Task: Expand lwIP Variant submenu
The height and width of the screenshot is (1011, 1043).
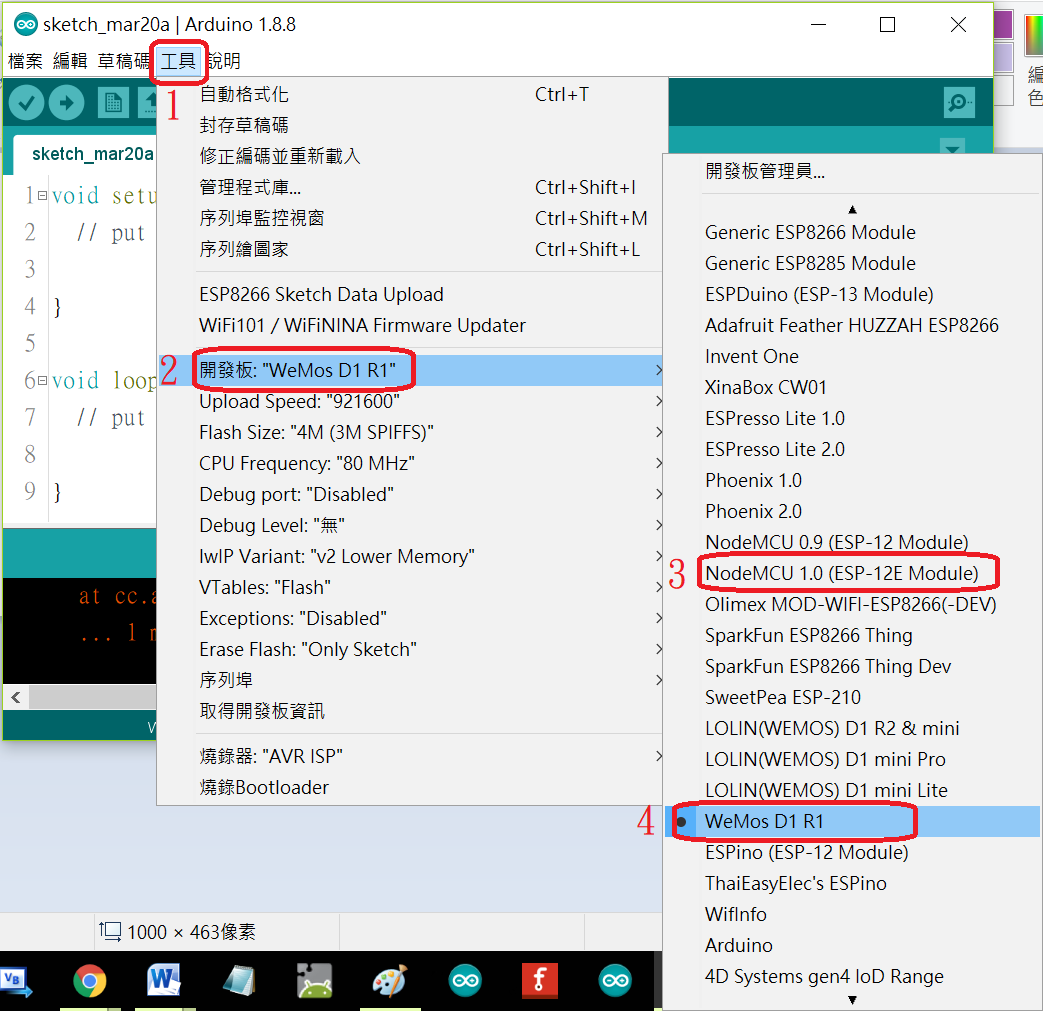Action: click(410, 556)
